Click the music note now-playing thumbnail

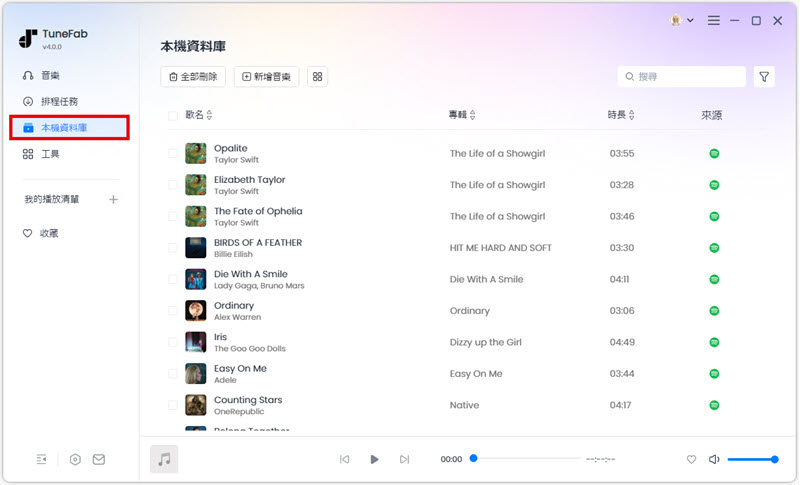point(164,460)
